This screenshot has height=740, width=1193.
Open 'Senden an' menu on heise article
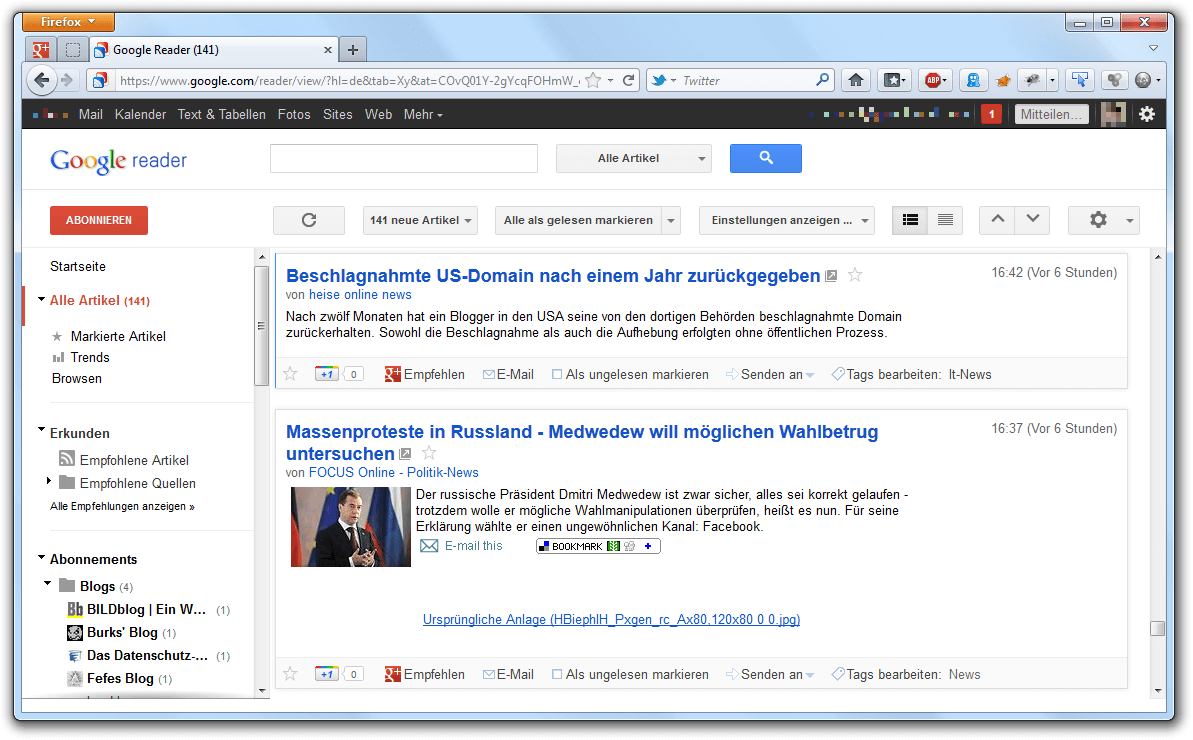click(770, 374)
